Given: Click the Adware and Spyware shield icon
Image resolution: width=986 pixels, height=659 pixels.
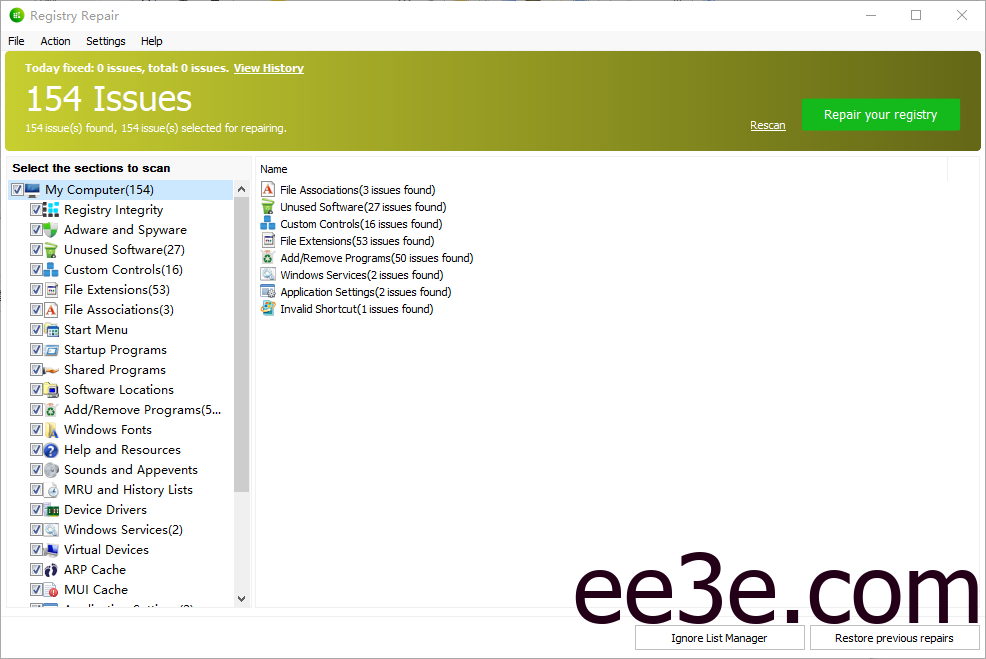Looking at the screenshot, I should pyautogui.click(x=51, y=230).
